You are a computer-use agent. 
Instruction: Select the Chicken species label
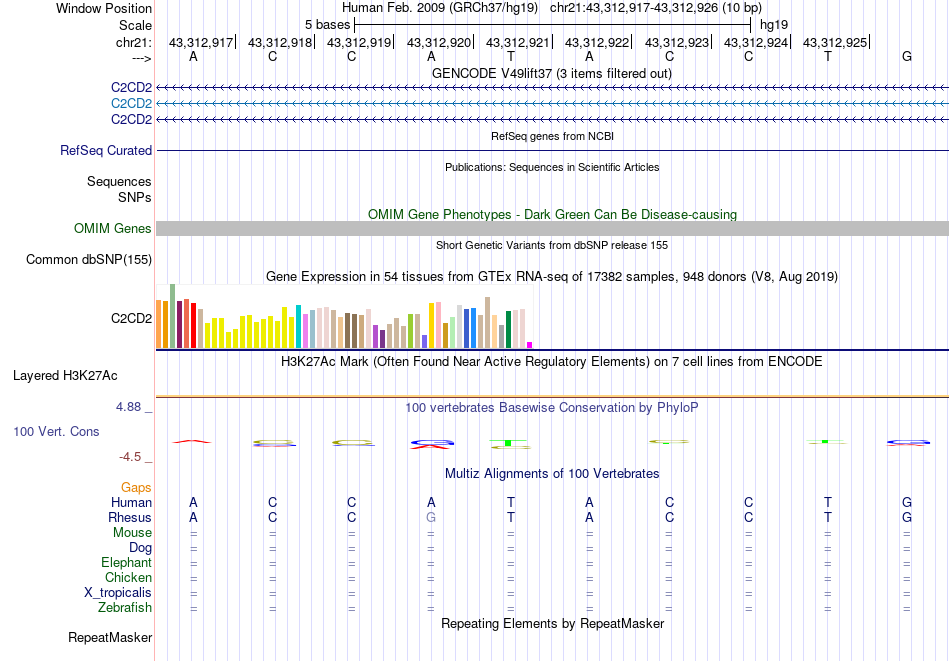[x=128, y=577]
